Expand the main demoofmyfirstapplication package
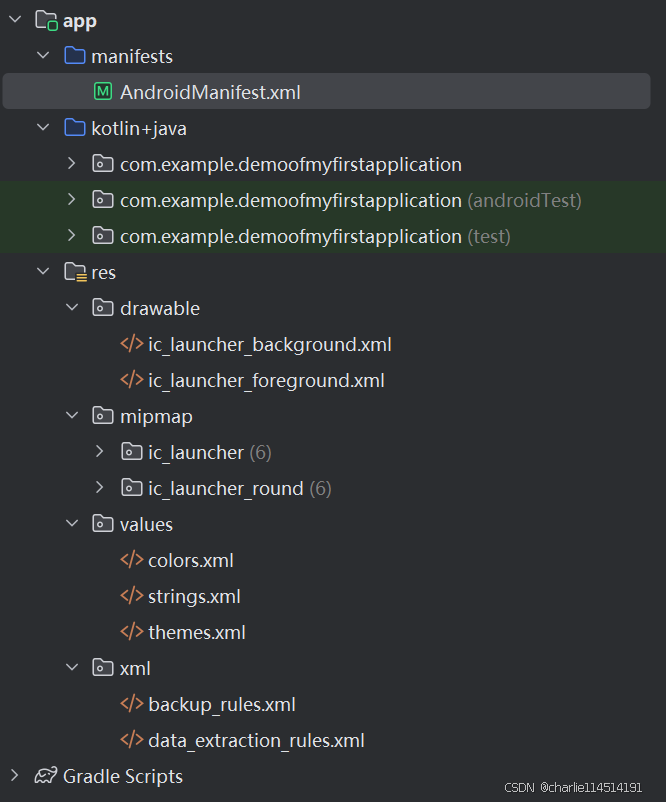This screenshot has height=802, width=666. [72, 164]
